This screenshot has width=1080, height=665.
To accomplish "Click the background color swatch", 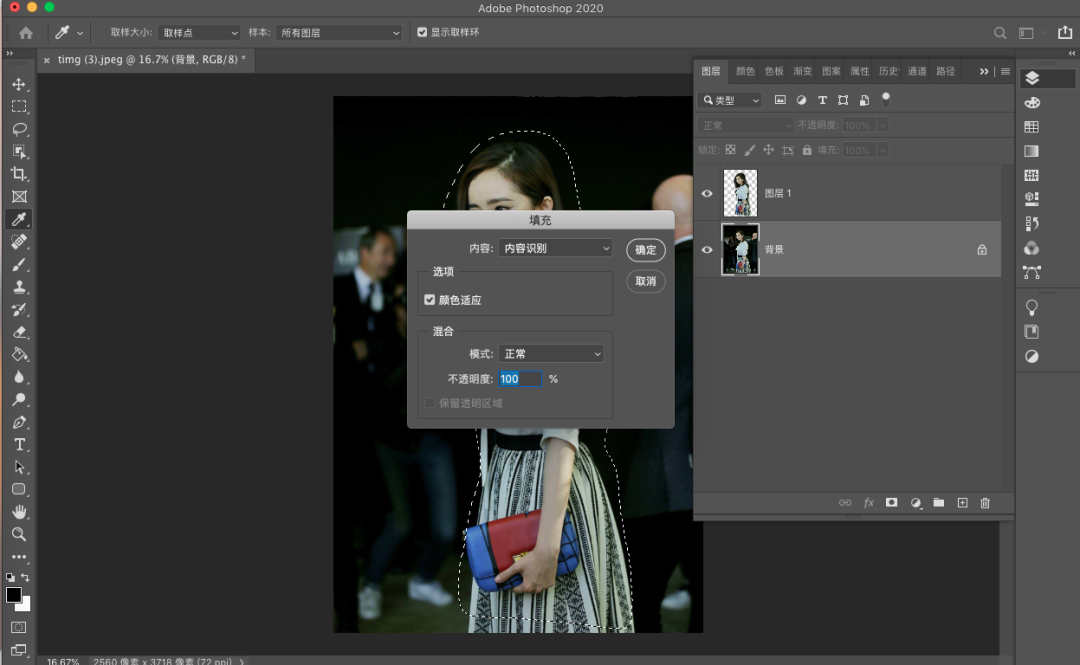I will (x=26, y=606).
